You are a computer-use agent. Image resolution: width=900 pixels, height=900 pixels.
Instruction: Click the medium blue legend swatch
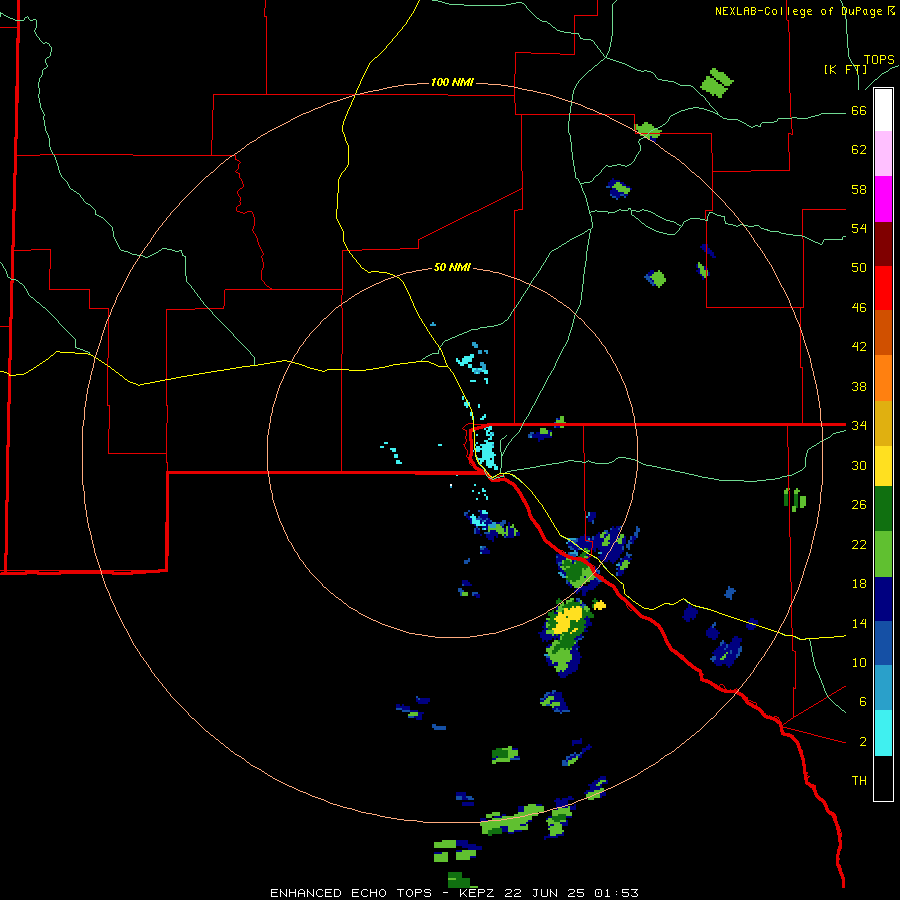883,643
